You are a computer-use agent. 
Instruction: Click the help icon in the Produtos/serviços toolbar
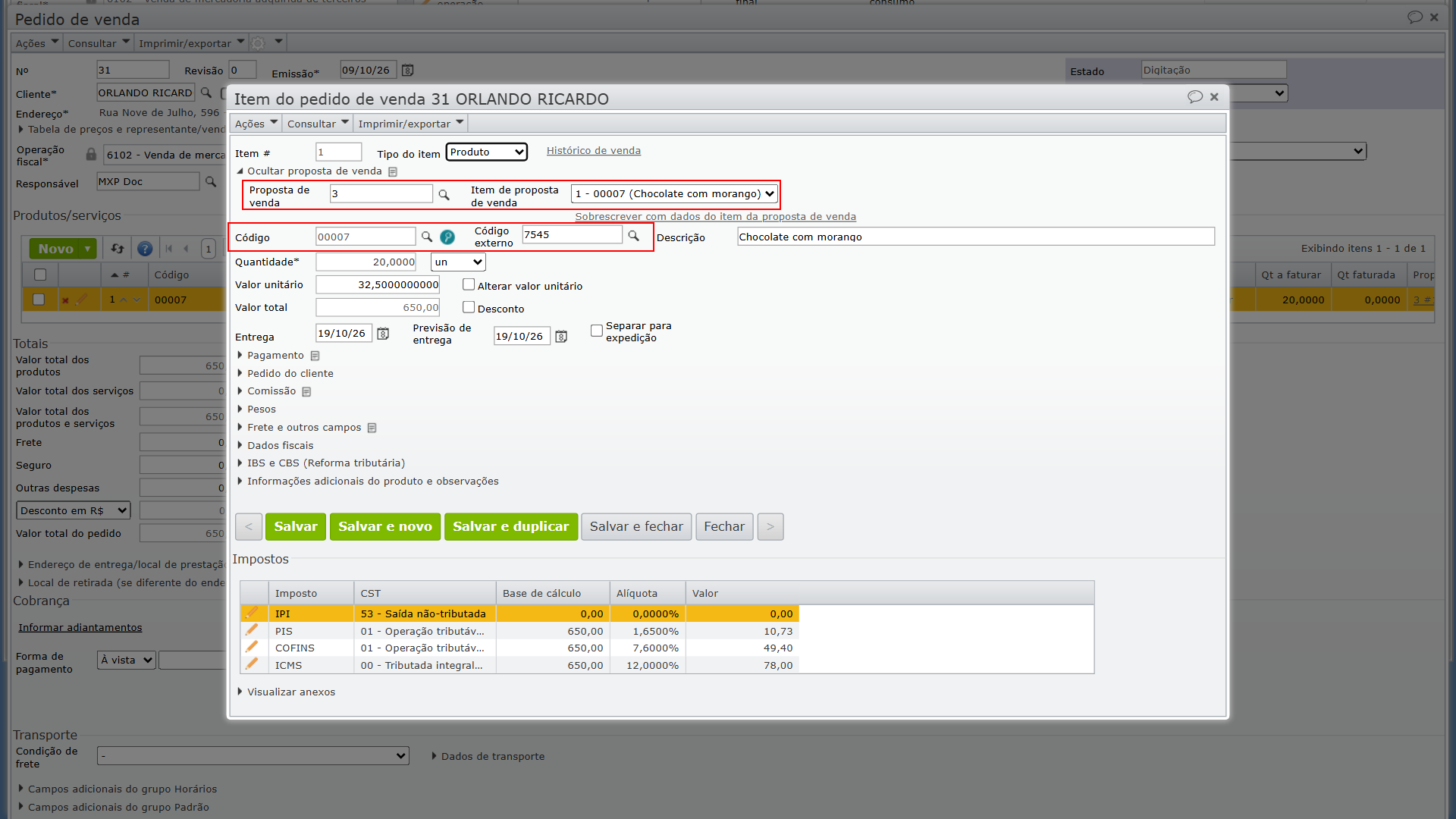click(x=145, y=249)
